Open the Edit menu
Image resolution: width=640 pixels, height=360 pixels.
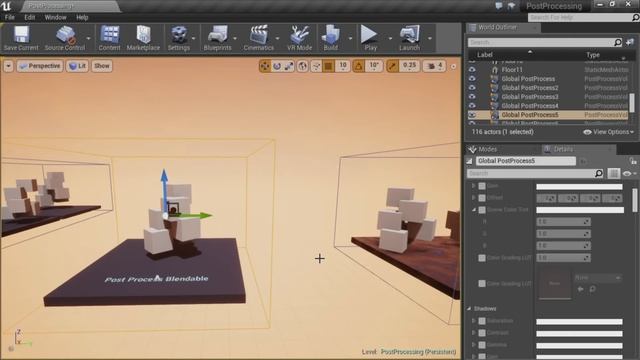[x=29, y=18]
